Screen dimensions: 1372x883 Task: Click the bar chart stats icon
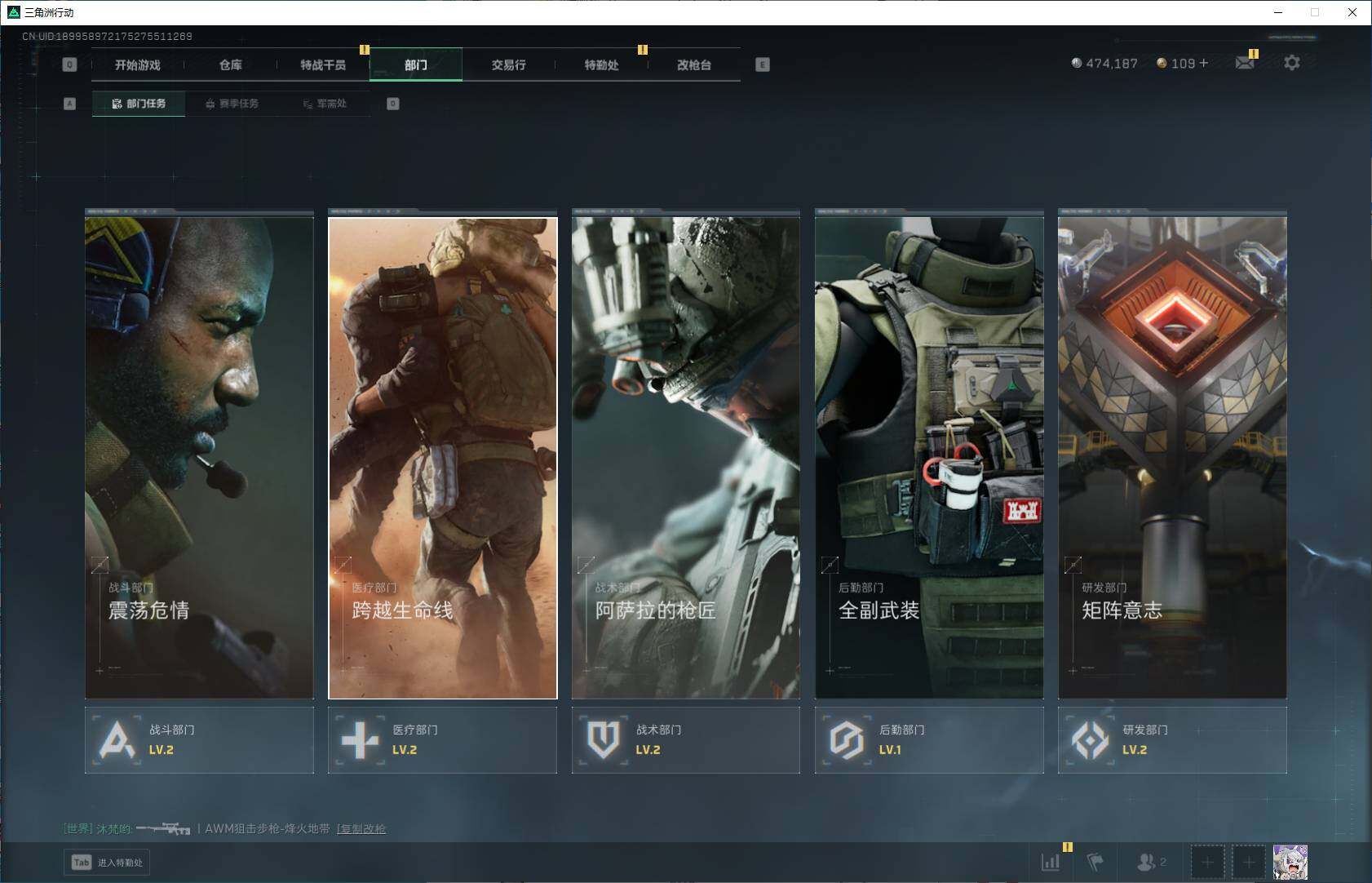[x=1051, y=862]
